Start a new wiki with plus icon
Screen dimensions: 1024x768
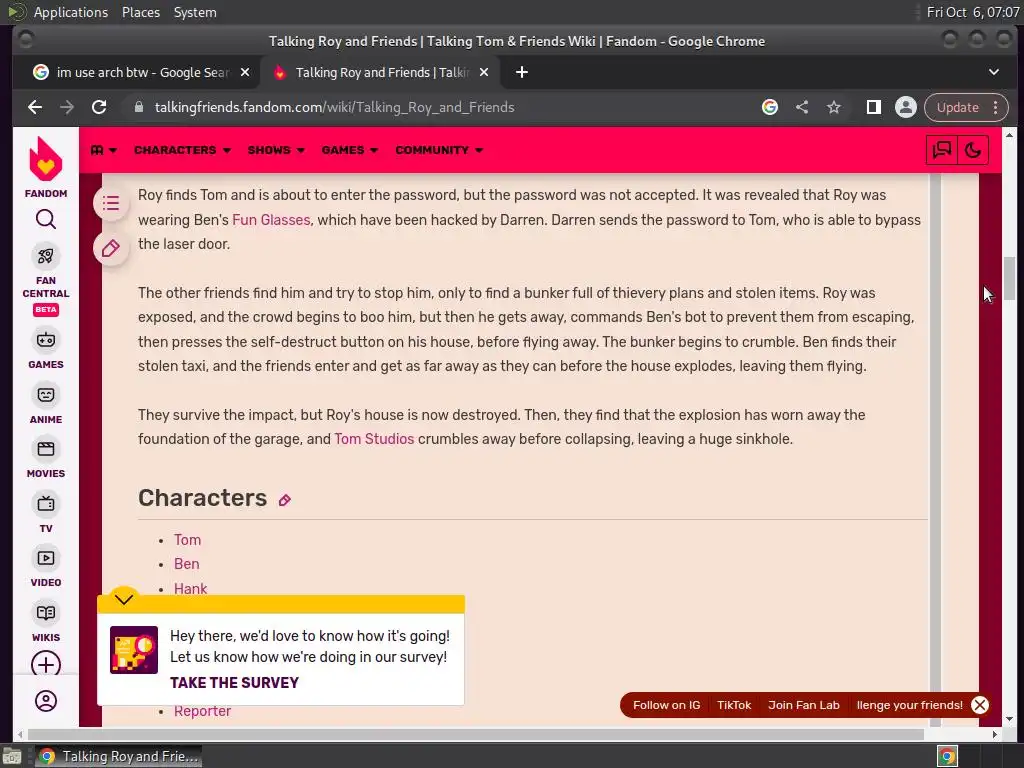(x=46, y=664)
